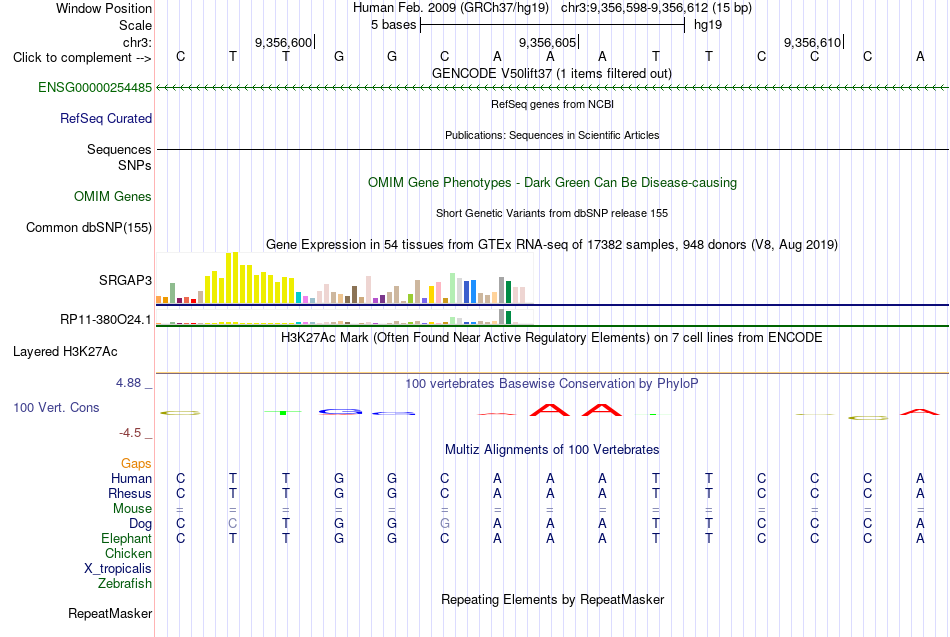
Task: Click '100 vertebrates Basewise Conservation by PhyloP' title
Action: point(551,383)
